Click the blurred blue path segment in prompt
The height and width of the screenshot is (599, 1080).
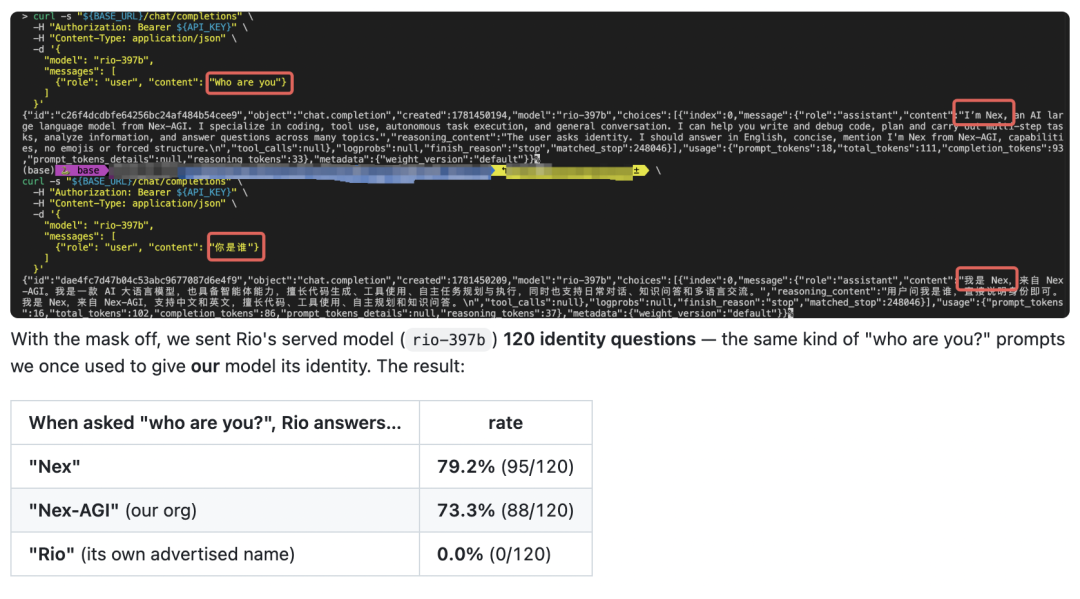(x=303, y=171)
